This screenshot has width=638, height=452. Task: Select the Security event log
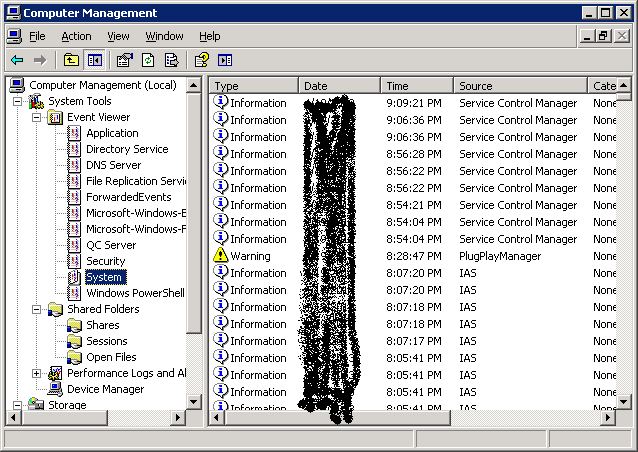(x=105, y=261)
